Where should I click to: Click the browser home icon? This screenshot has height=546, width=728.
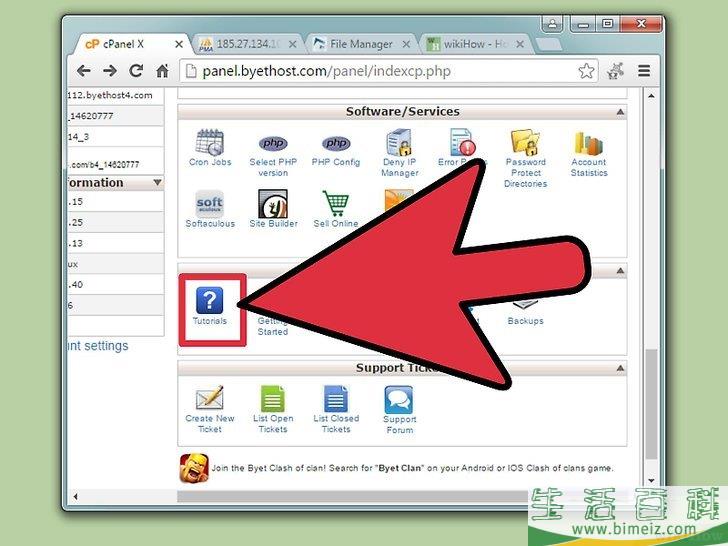click(162, 71)
